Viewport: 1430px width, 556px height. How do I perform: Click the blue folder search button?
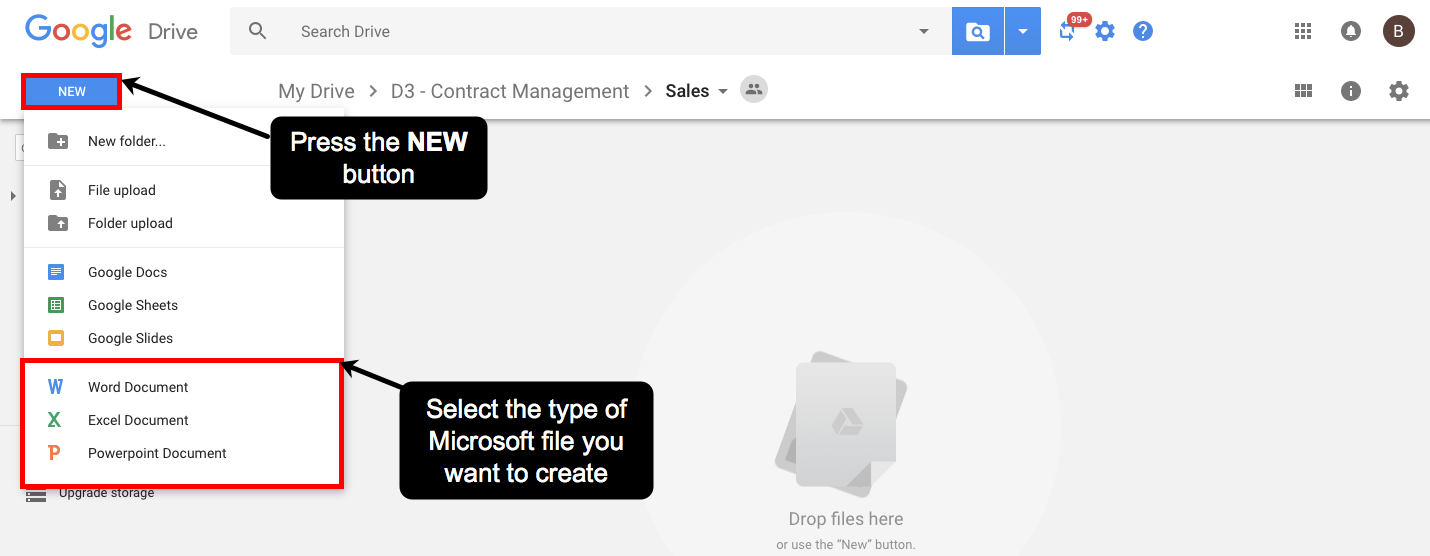click(x=978, y=31)
